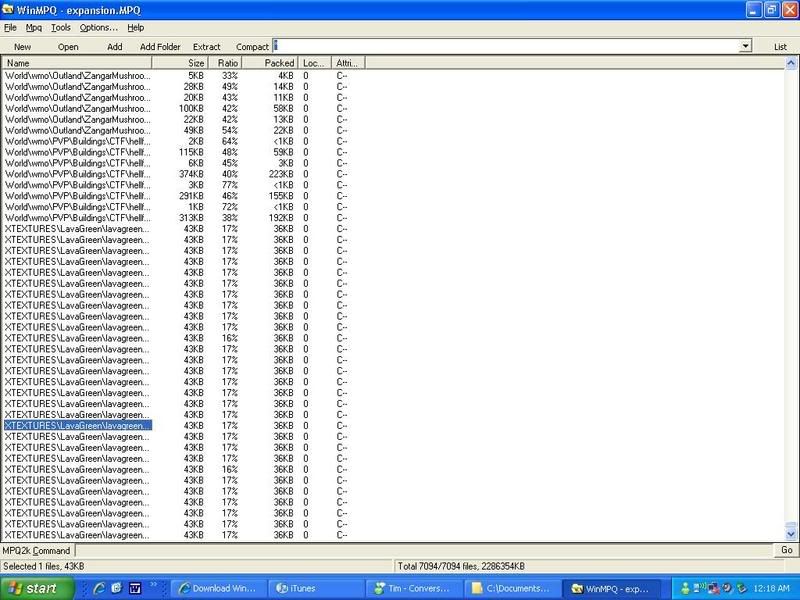Click the Messenger buddy tray icon

(x=685, y=588)
